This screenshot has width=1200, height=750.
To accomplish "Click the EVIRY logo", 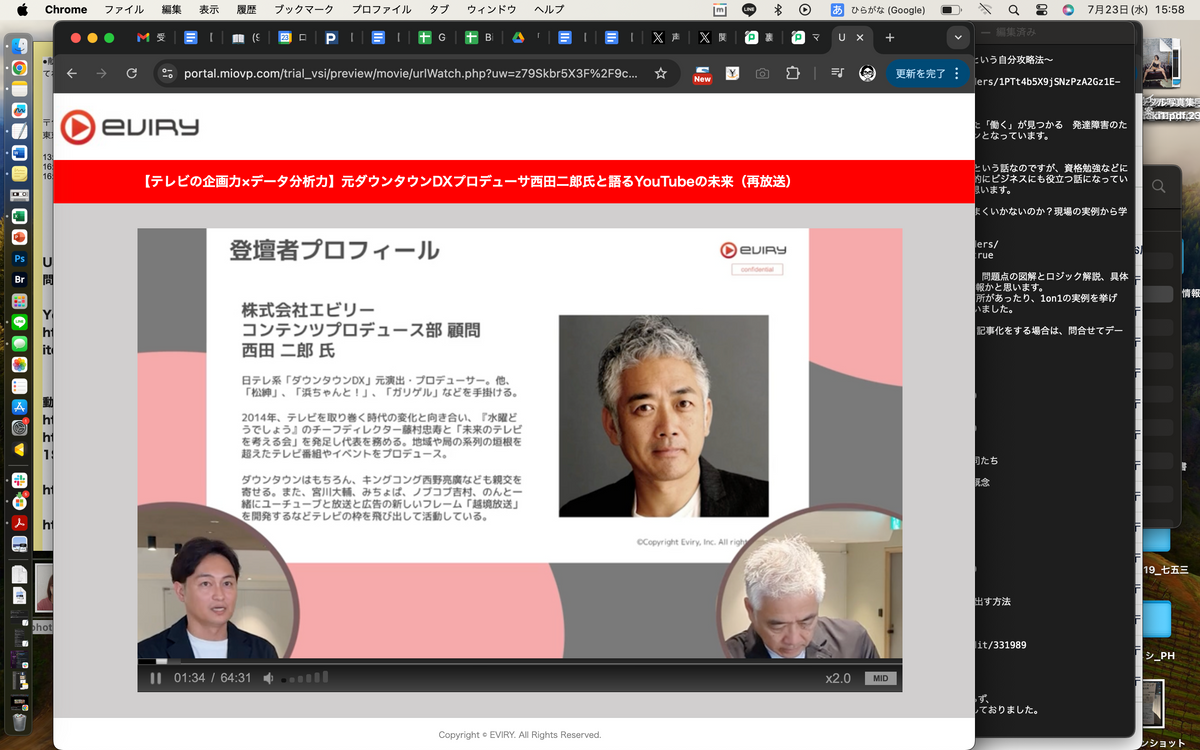I will 130,127.
